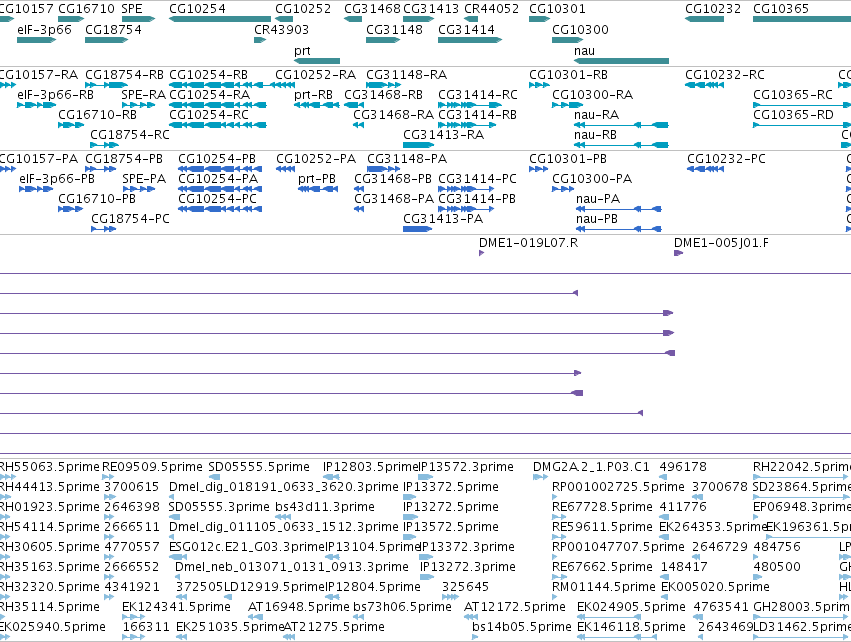Click protein CG10254-PC glyph
The width and height of the screenshot is (851, 642).
click(x=220, y=209)
